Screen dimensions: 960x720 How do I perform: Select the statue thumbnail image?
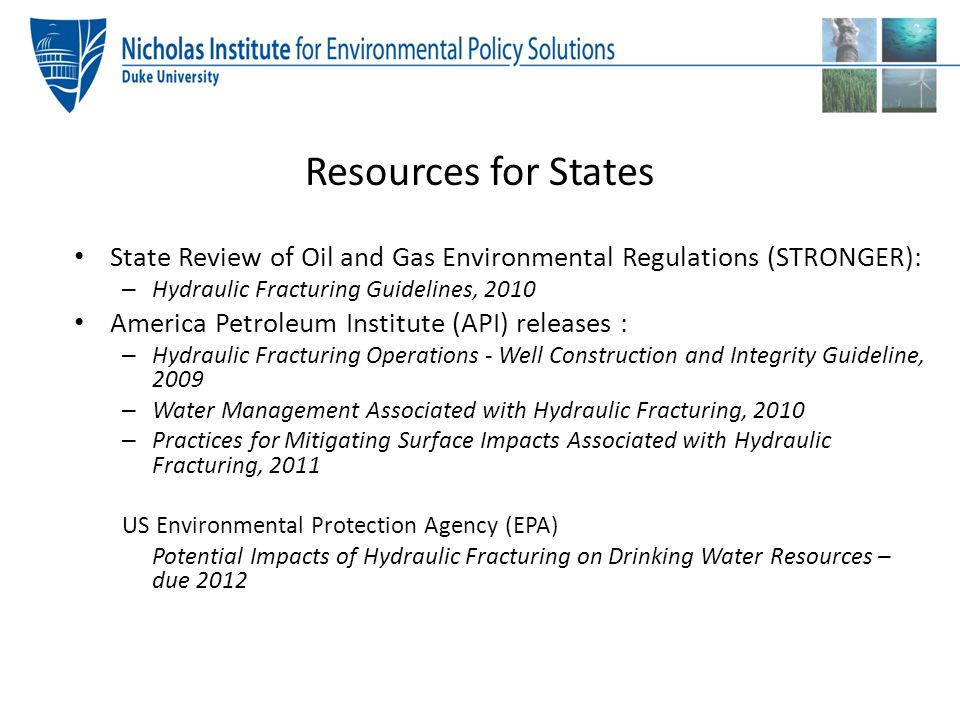pyautogui.click(x=849, y=40)
